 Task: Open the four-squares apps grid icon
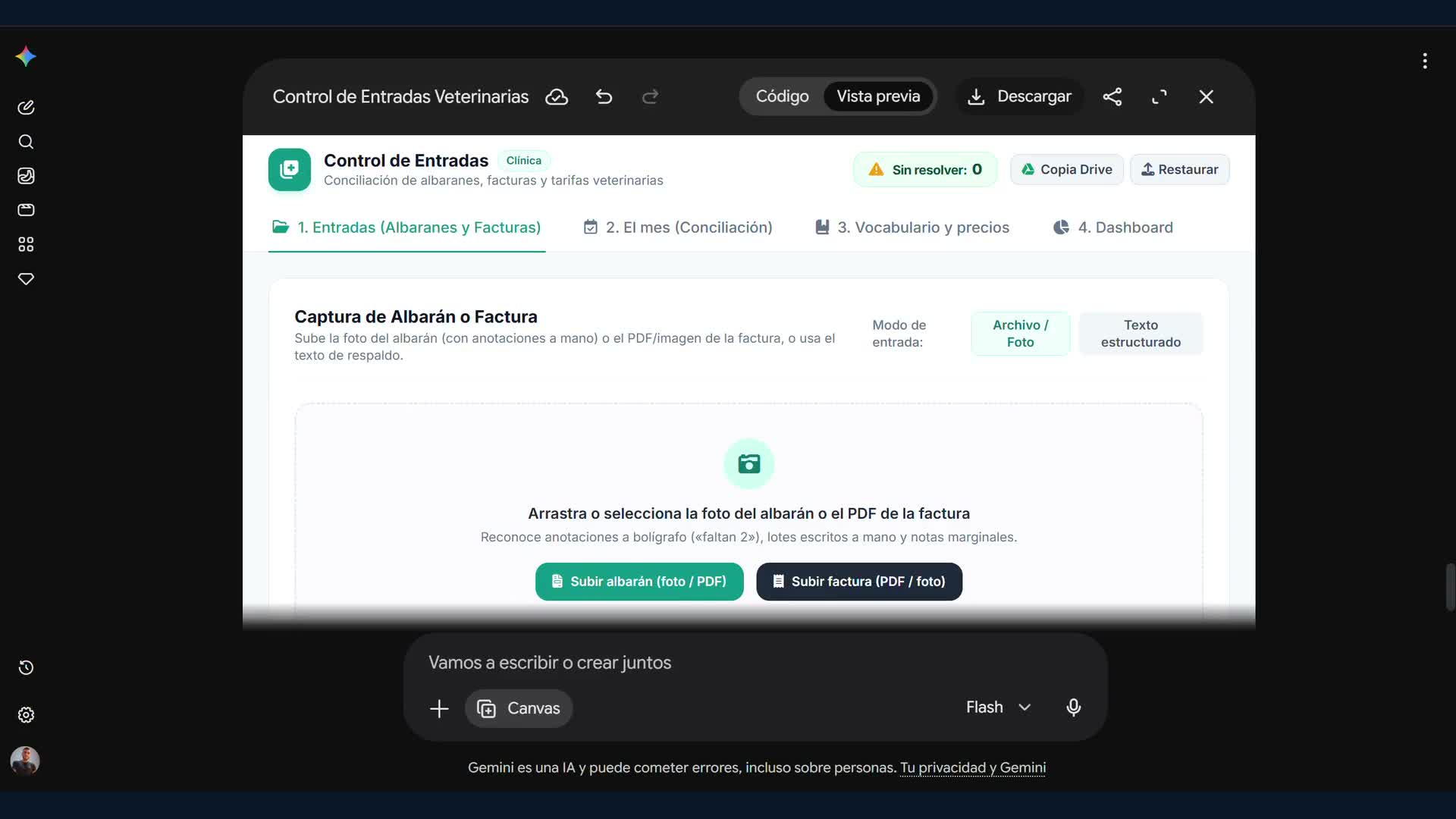click(x=26, y=244)
